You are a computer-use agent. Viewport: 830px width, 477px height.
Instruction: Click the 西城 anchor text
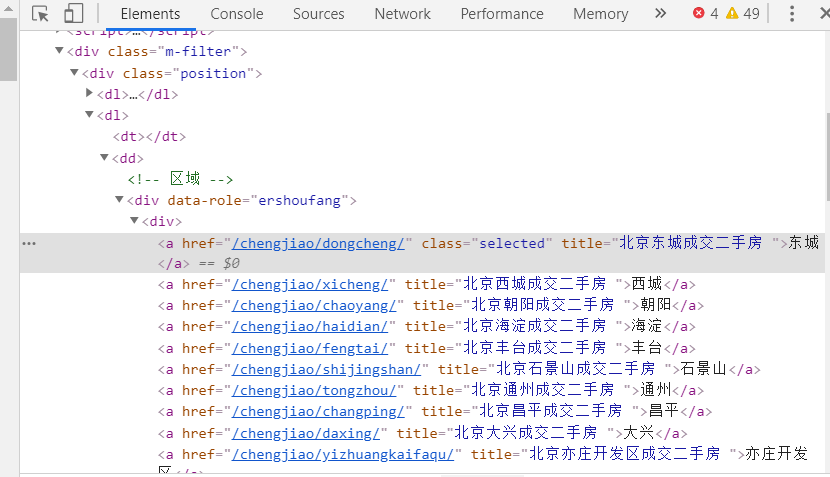click(x=647, y=284)
